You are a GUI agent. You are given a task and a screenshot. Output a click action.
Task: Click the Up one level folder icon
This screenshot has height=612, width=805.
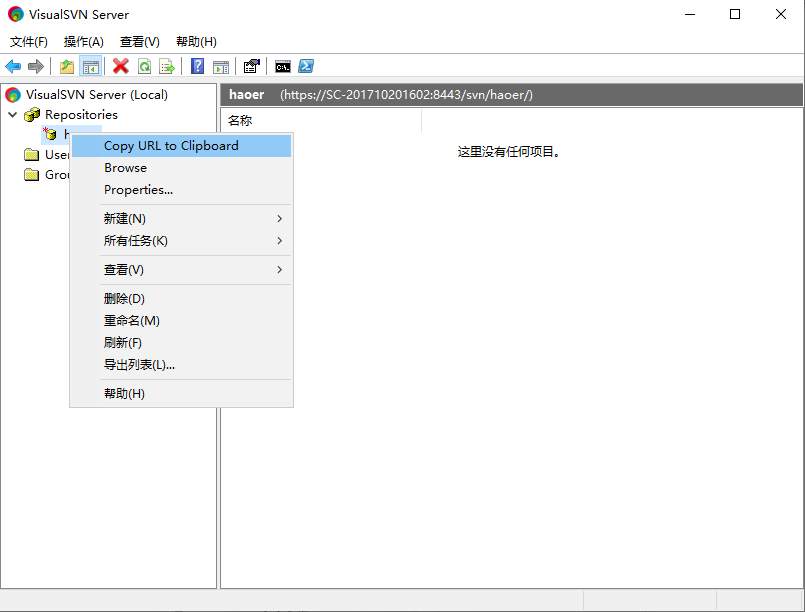[x=67, y=66]
